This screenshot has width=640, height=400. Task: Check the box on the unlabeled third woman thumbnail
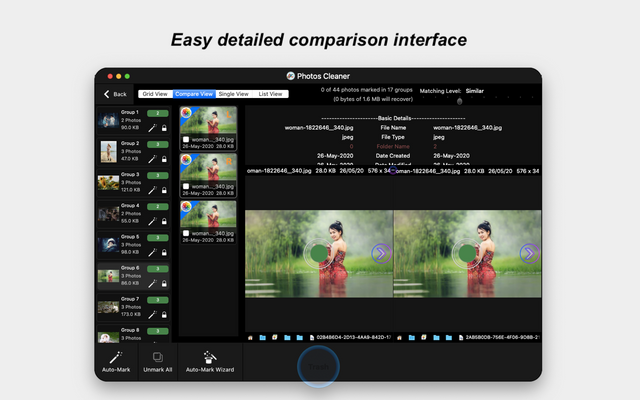pos(186,233)
